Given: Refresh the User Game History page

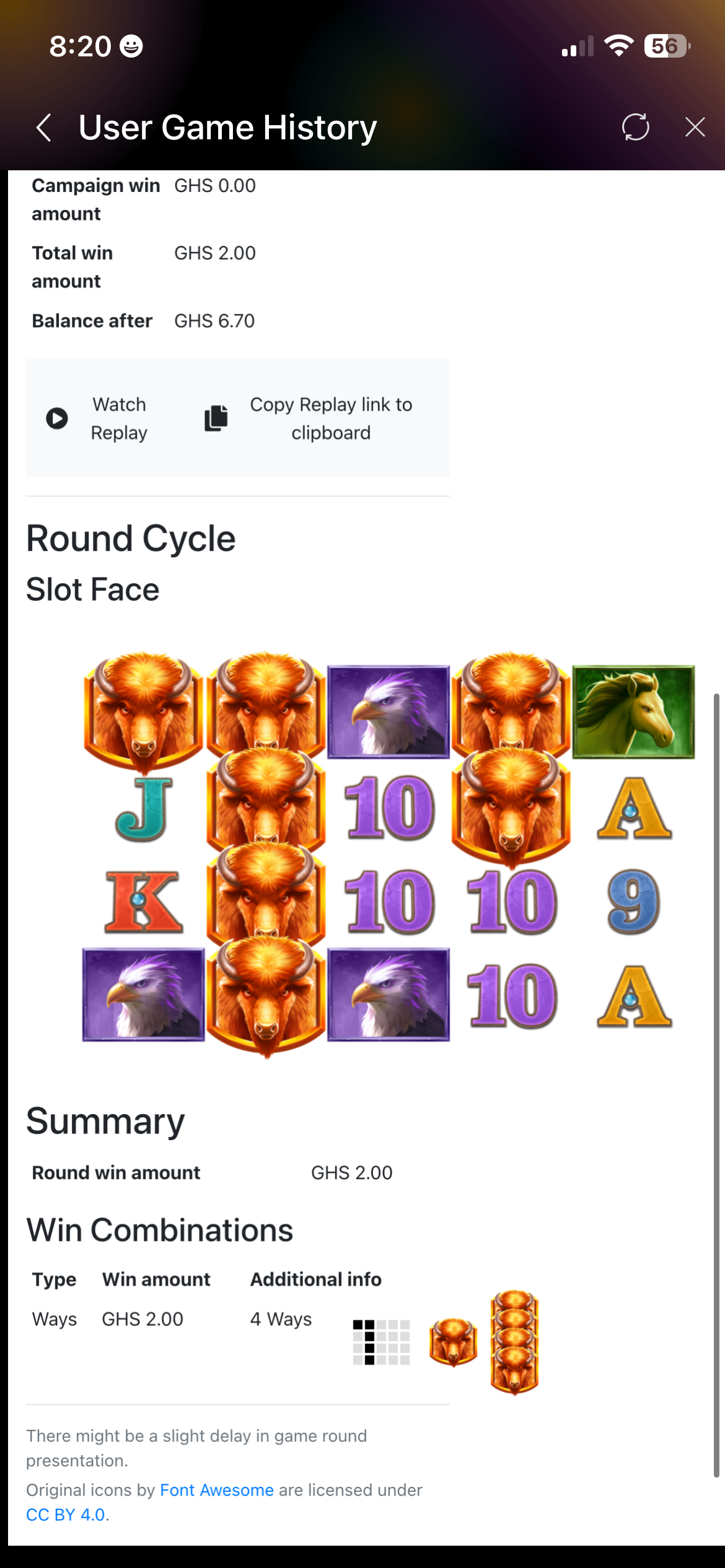Looking at the screenshot, I should pyautogui.click(x=636, y=127).
